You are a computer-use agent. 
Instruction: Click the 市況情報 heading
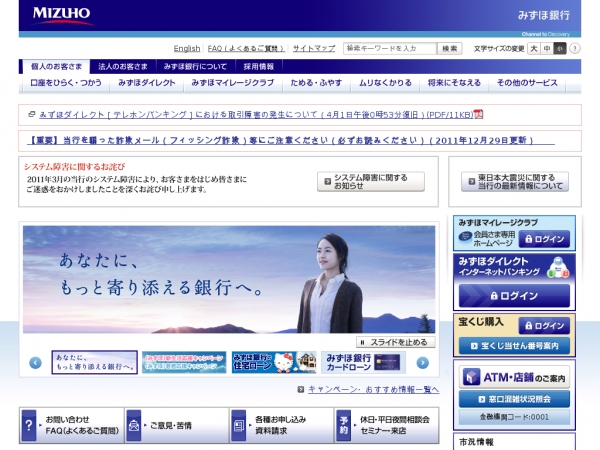point(476,442)
